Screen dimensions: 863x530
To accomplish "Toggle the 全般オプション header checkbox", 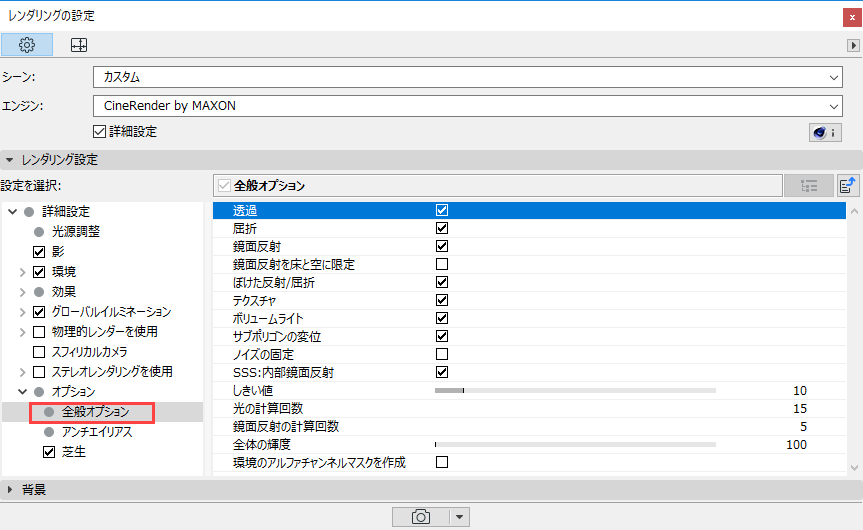I will (224, 185).
